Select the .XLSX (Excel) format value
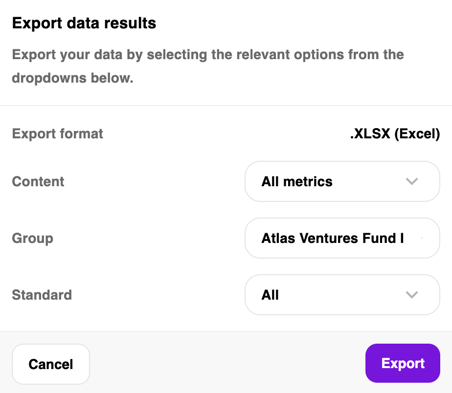The width and height of the screenshot is (452, 393). 395,134
